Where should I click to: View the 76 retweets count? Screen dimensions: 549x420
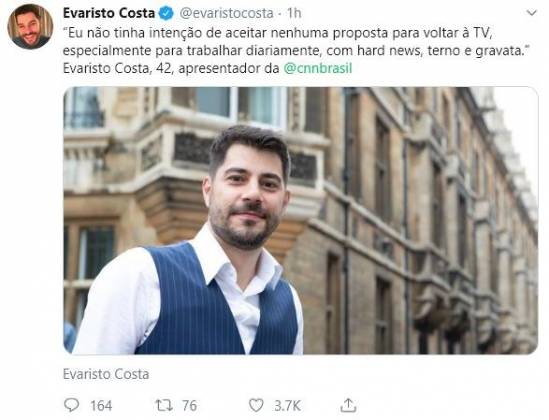(189, 406)
